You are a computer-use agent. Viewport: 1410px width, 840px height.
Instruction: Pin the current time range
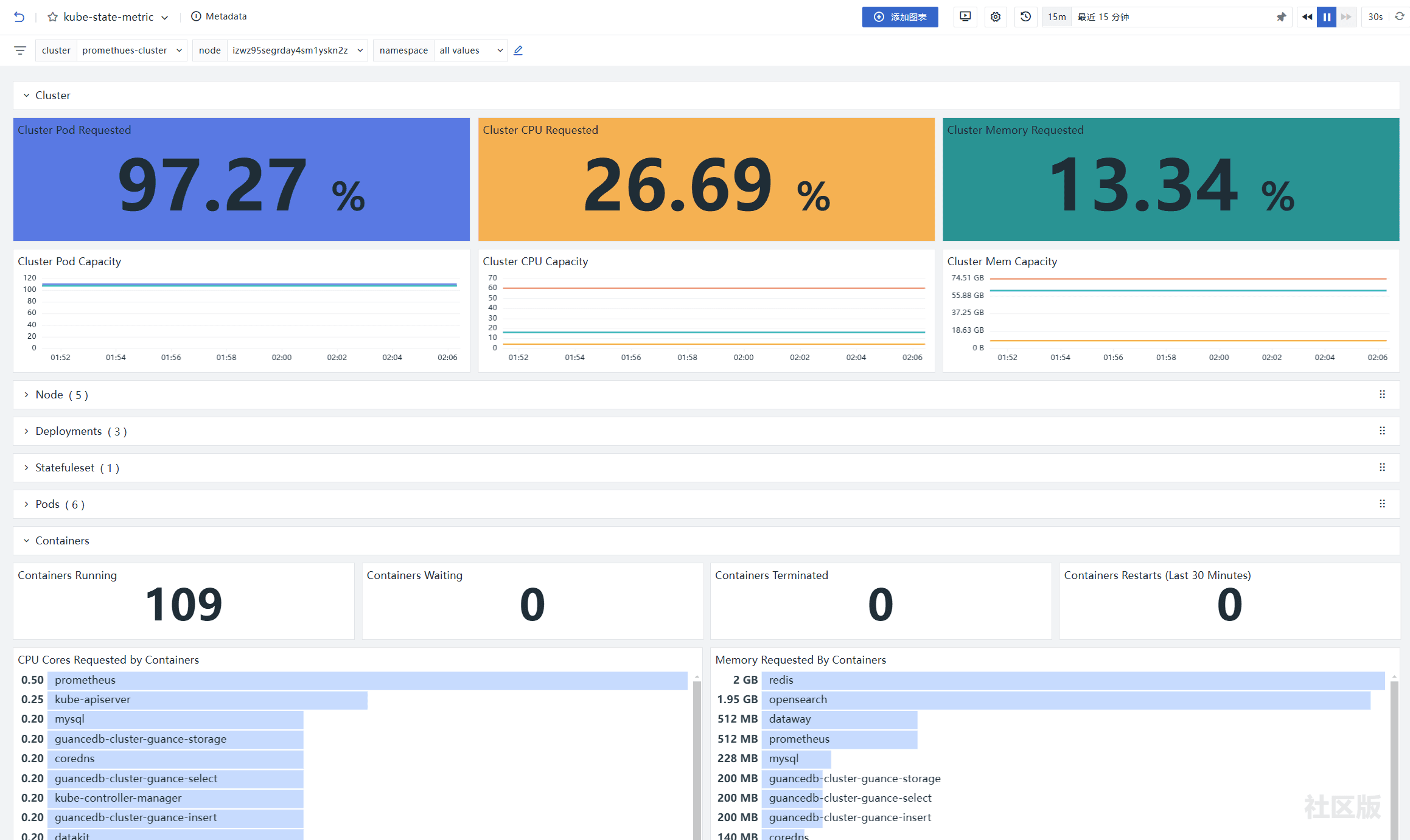coord(1281,17)
